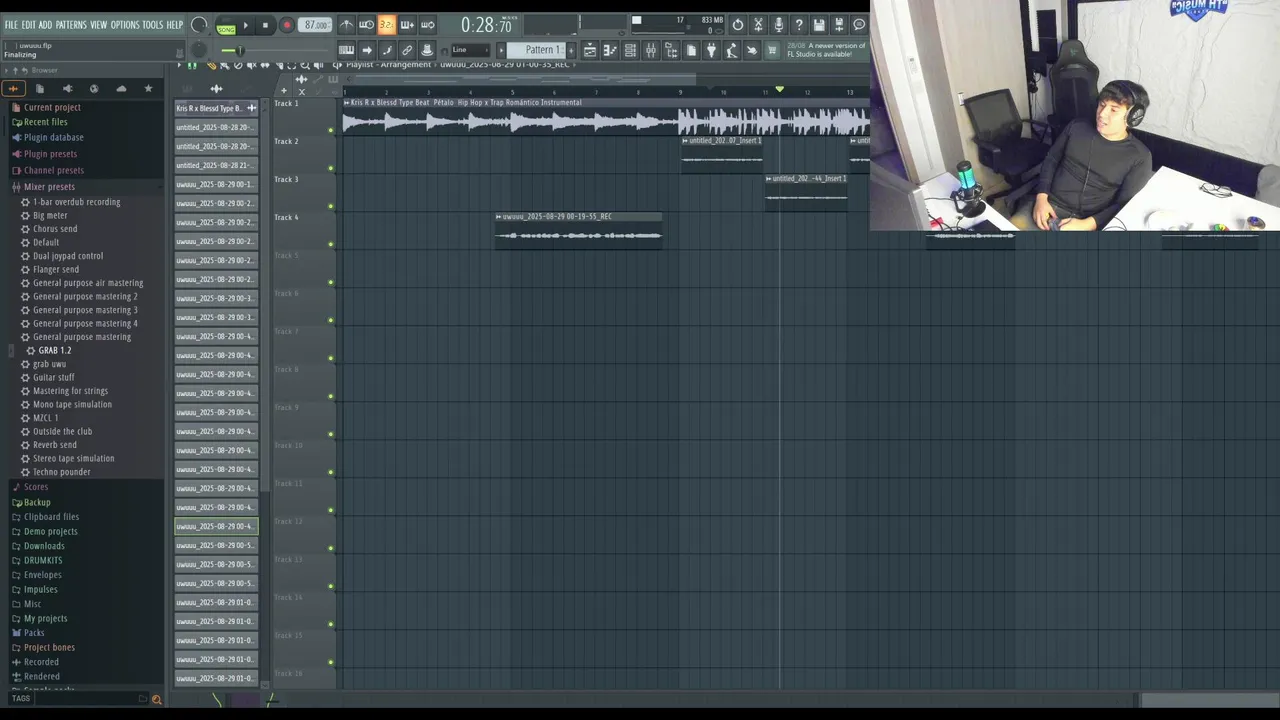The height and width of the screenshot is (720, 1280).
Task: Click the 0:28:70 time display
Action: [486, 26]
